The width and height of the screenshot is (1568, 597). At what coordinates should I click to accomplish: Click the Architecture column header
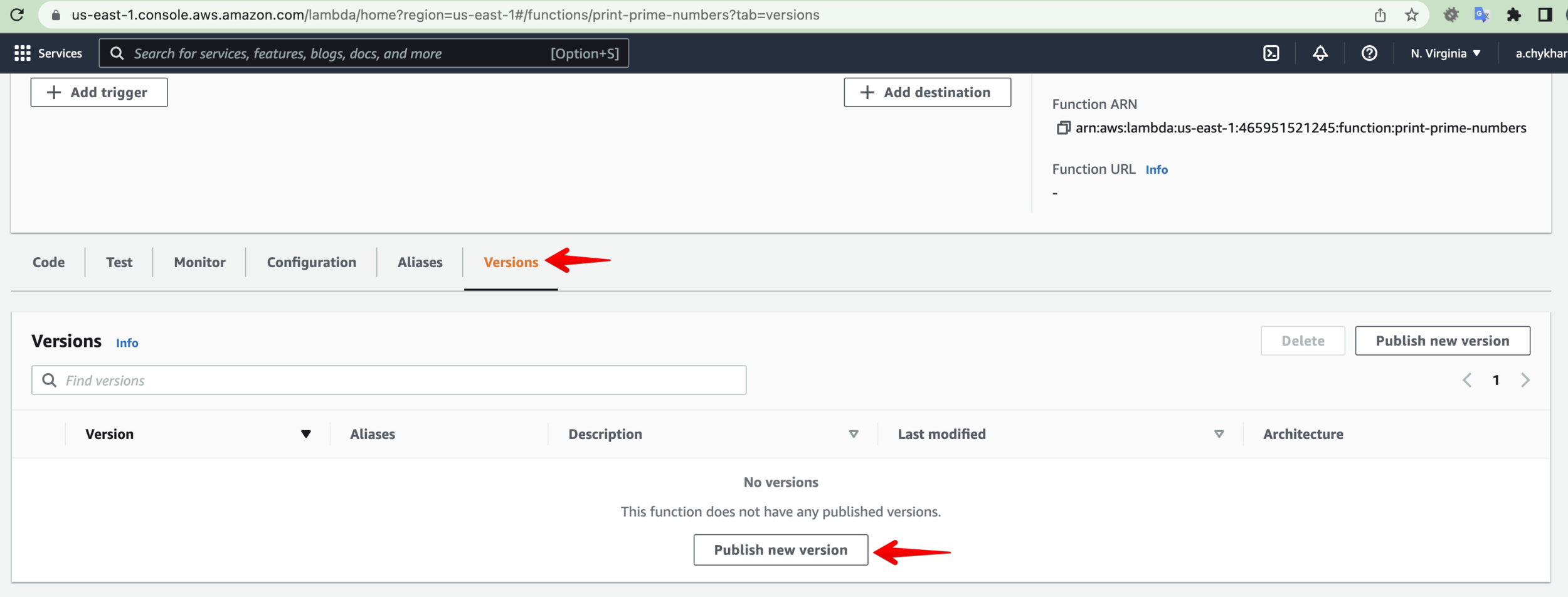pos(1303,434)
